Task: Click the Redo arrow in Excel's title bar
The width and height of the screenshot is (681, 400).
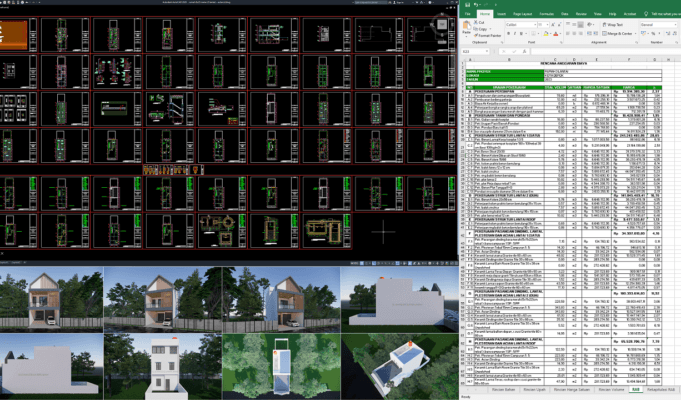Action: click(486, 5)
